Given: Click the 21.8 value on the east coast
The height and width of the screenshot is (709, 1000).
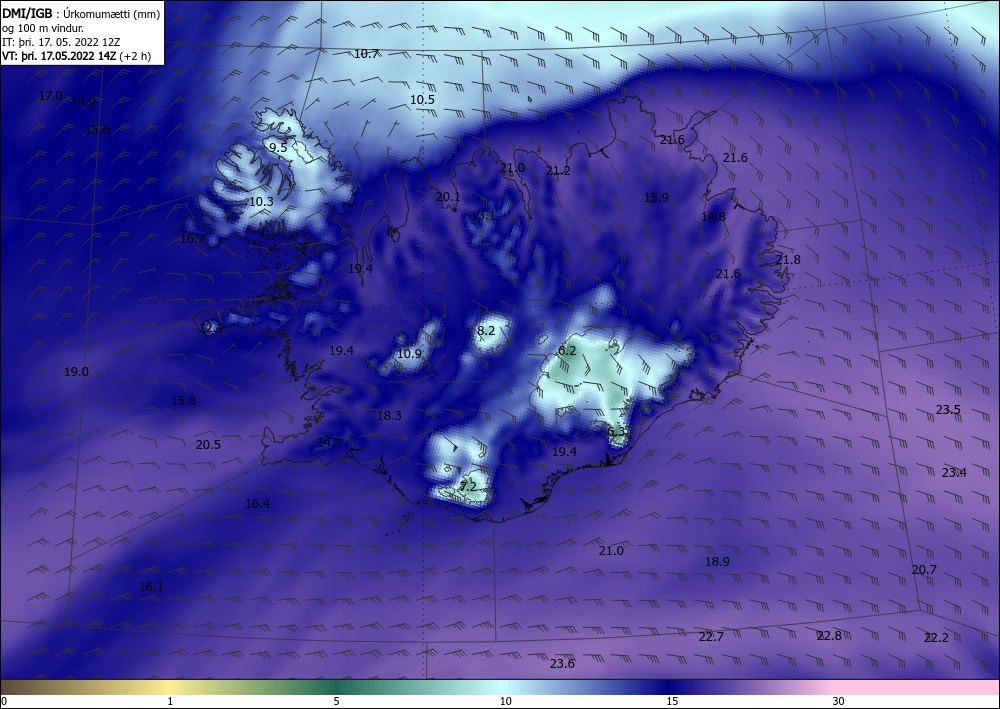Looking at the screenshot, I should tap(788, 259).
